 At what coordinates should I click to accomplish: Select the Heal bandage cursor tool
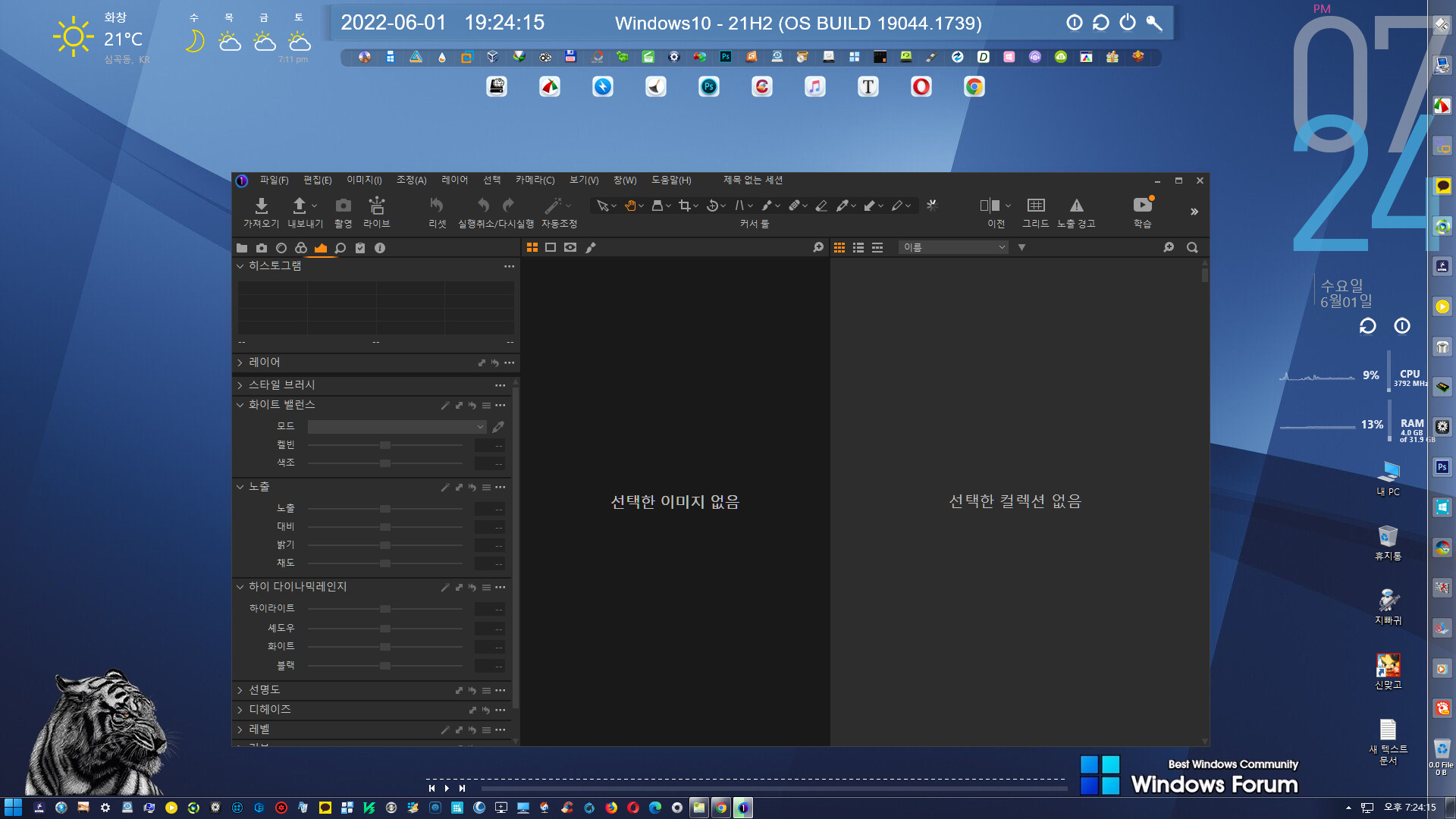(793, 206)
